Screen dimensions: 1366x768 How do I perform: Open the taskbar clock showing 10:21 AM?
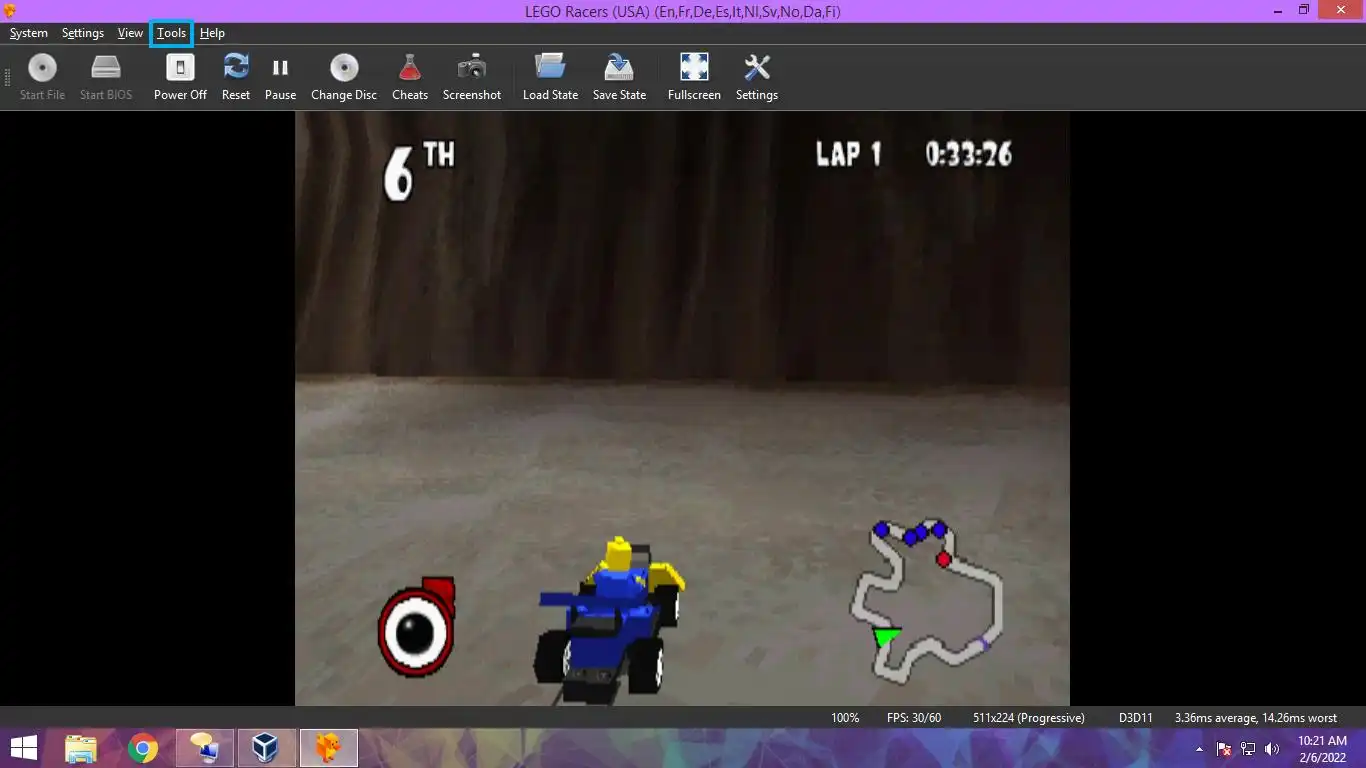coord(1322,749)
